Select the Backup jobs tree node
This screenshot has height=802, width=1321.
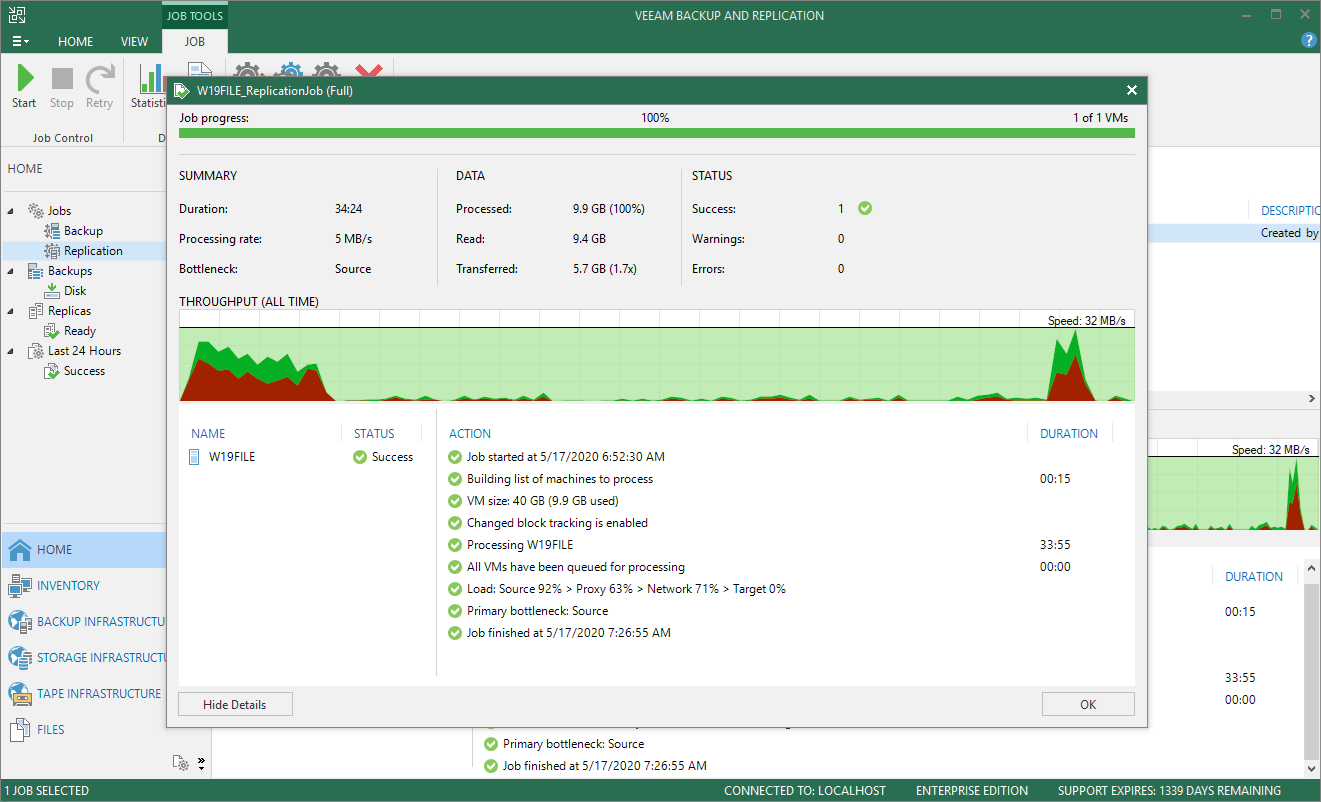(x=83, y=231)
